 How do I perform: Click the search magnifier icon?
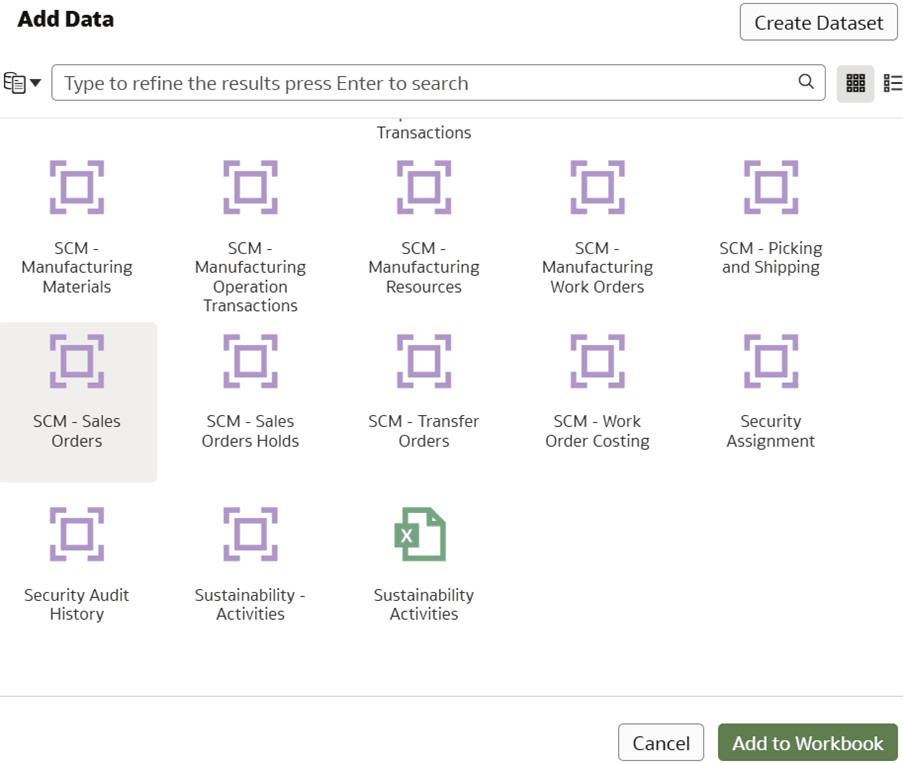pos(806,83)
